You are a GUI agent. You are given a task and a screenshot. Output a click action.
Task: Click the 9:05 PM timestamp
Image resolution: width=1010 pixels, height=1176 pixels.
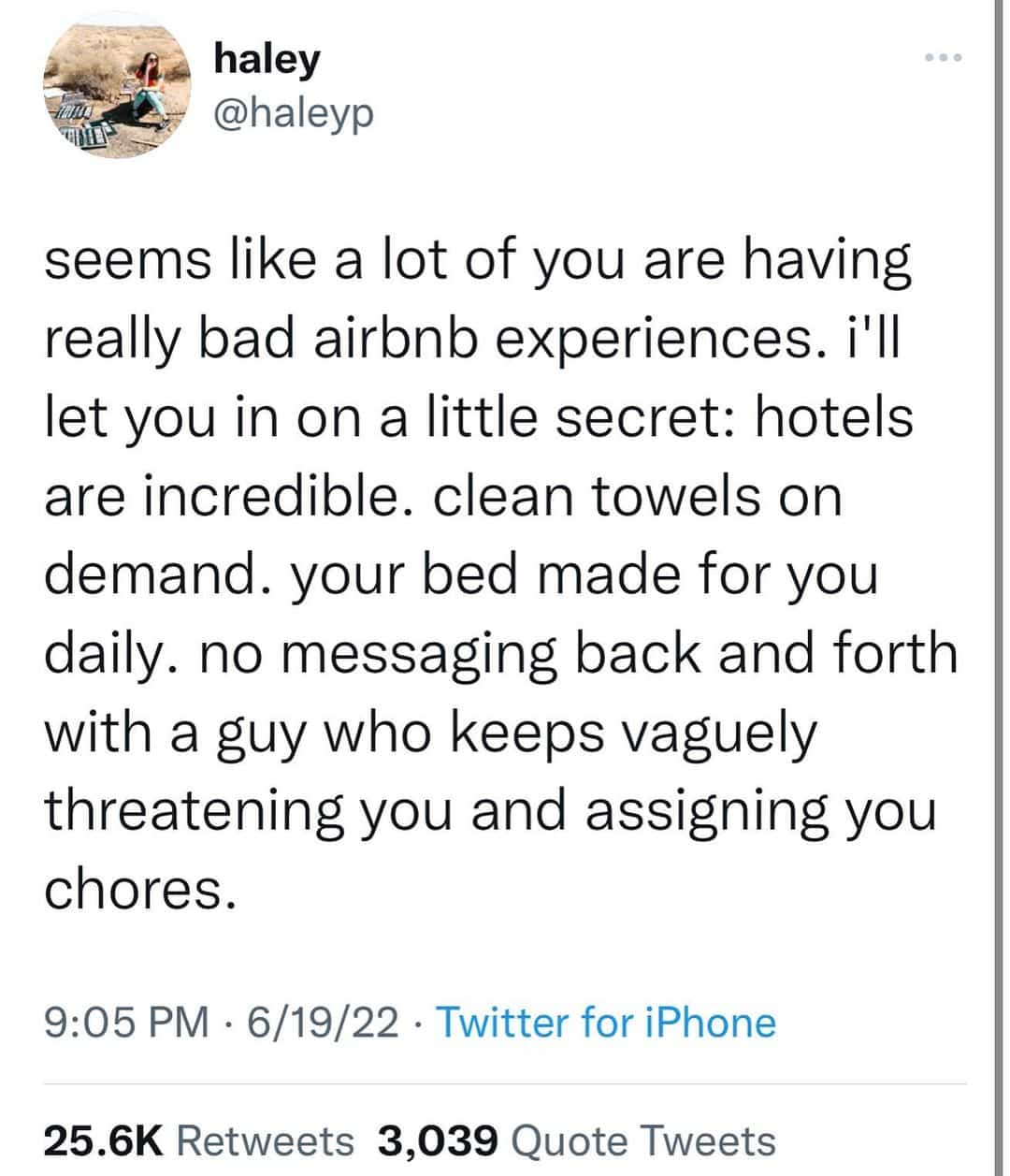point(127,1022)
